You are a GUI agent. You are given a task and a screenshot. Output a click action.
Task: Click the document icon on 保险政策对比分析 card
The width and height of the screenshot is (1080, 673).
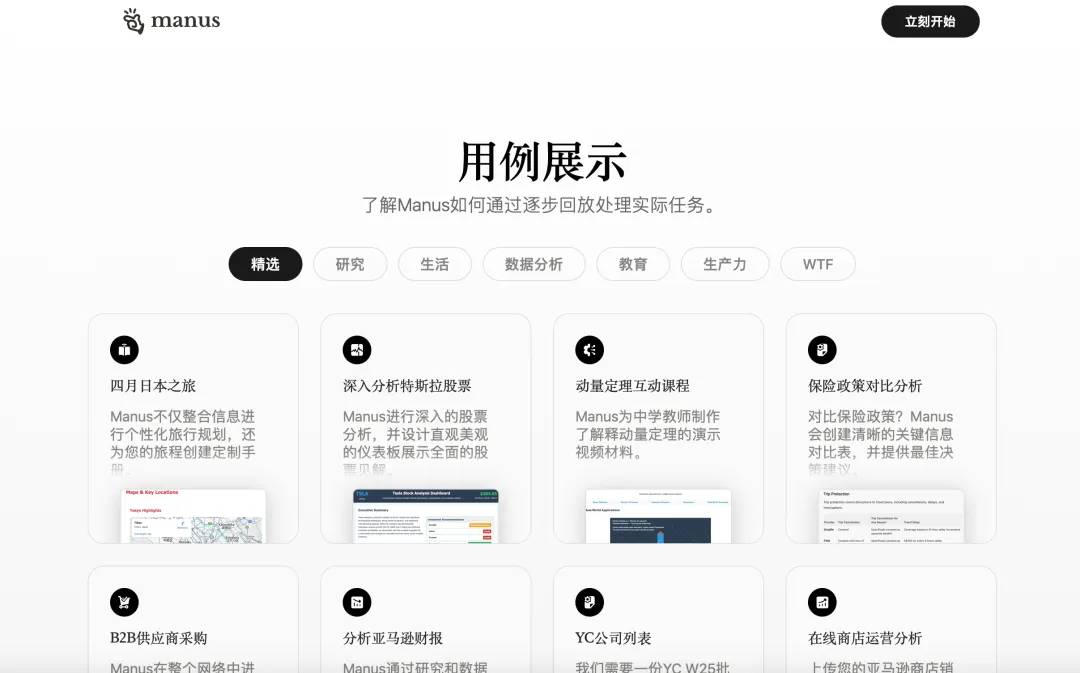pyautogui.click(x=822, y=350)
